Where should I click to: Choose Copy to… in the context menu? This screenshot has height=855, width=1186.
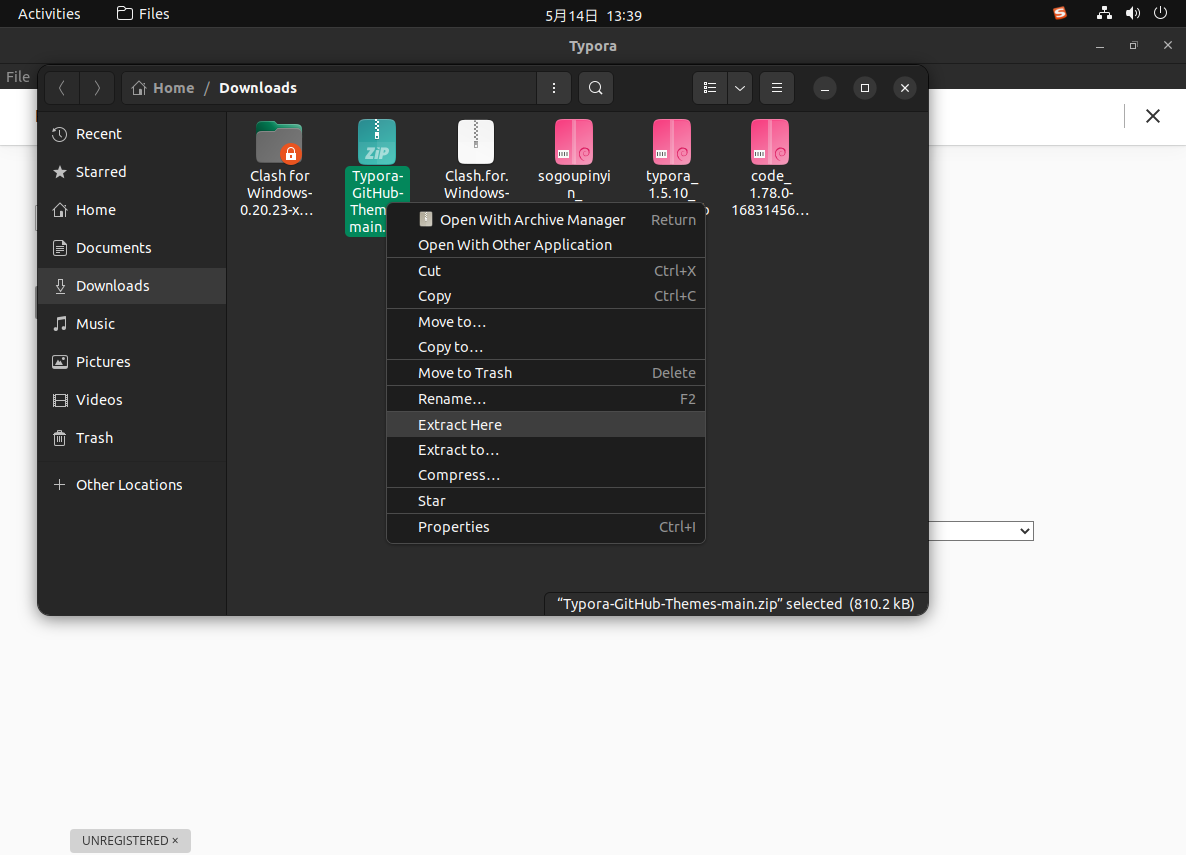(545, 347)
